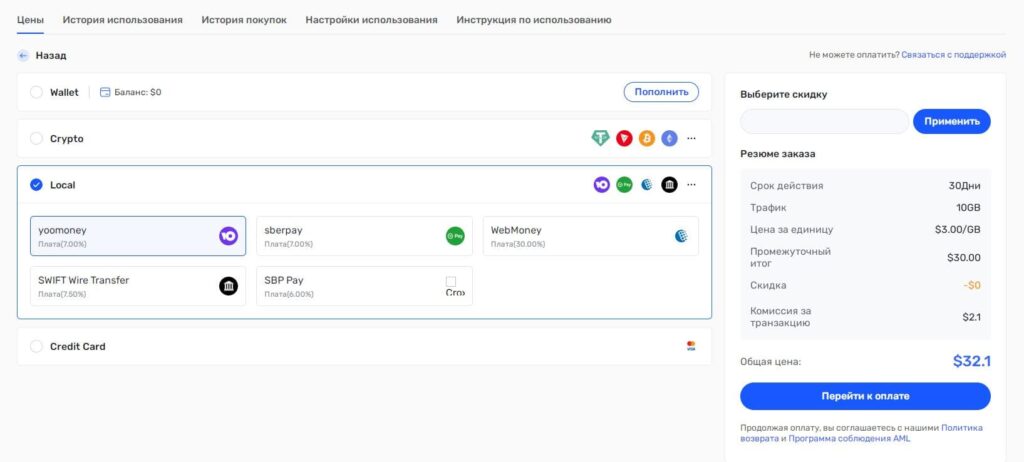Click the red Tron icon in Crypto row

pyautogui.click(x=624, y=139)
